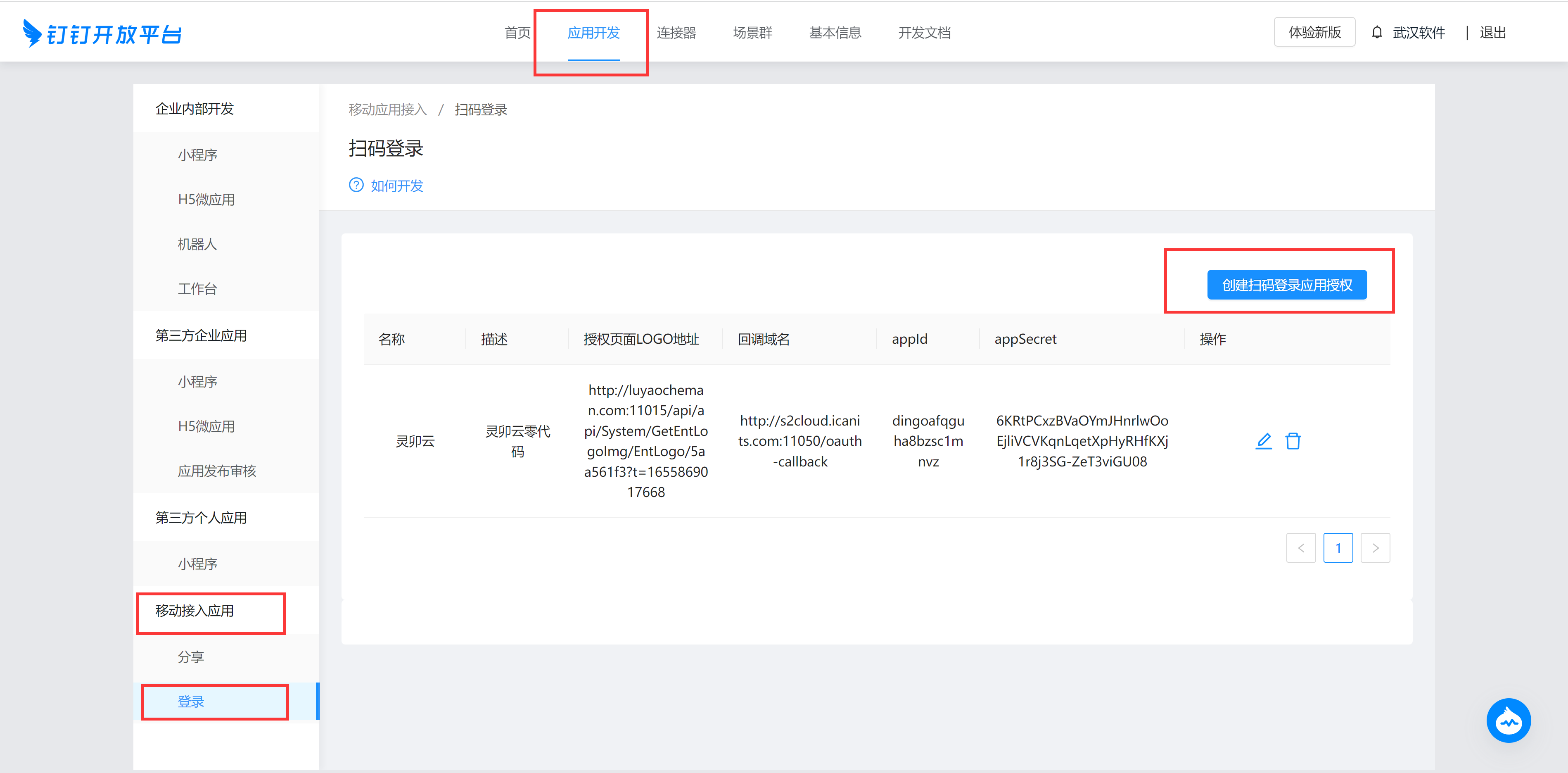Go to next page arrow
The width and height of the screenshot is (1568, 773).
tap(1375, 548)
